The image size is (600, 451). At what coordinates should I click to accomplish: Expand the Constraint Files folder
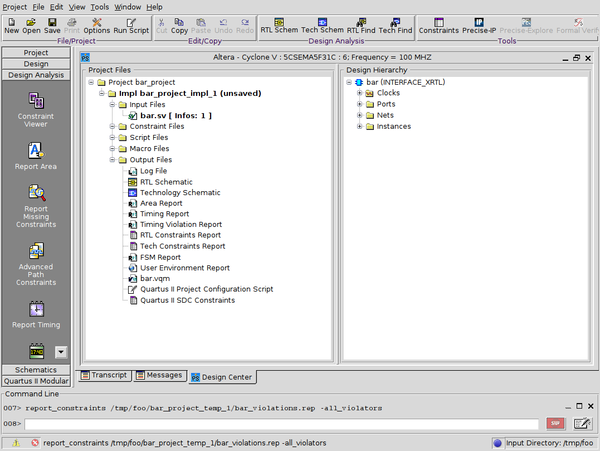point(111,126)
